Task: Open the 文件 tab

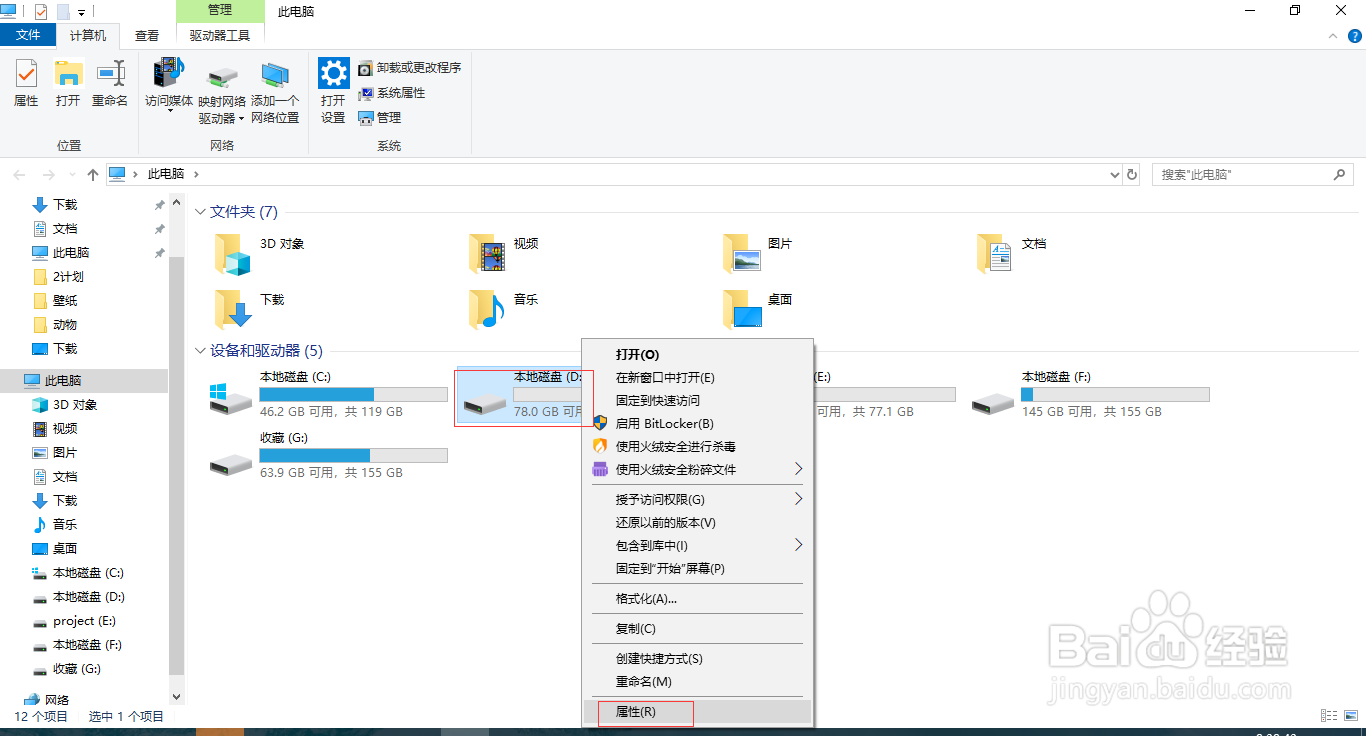Action: [x=29, y=35]
